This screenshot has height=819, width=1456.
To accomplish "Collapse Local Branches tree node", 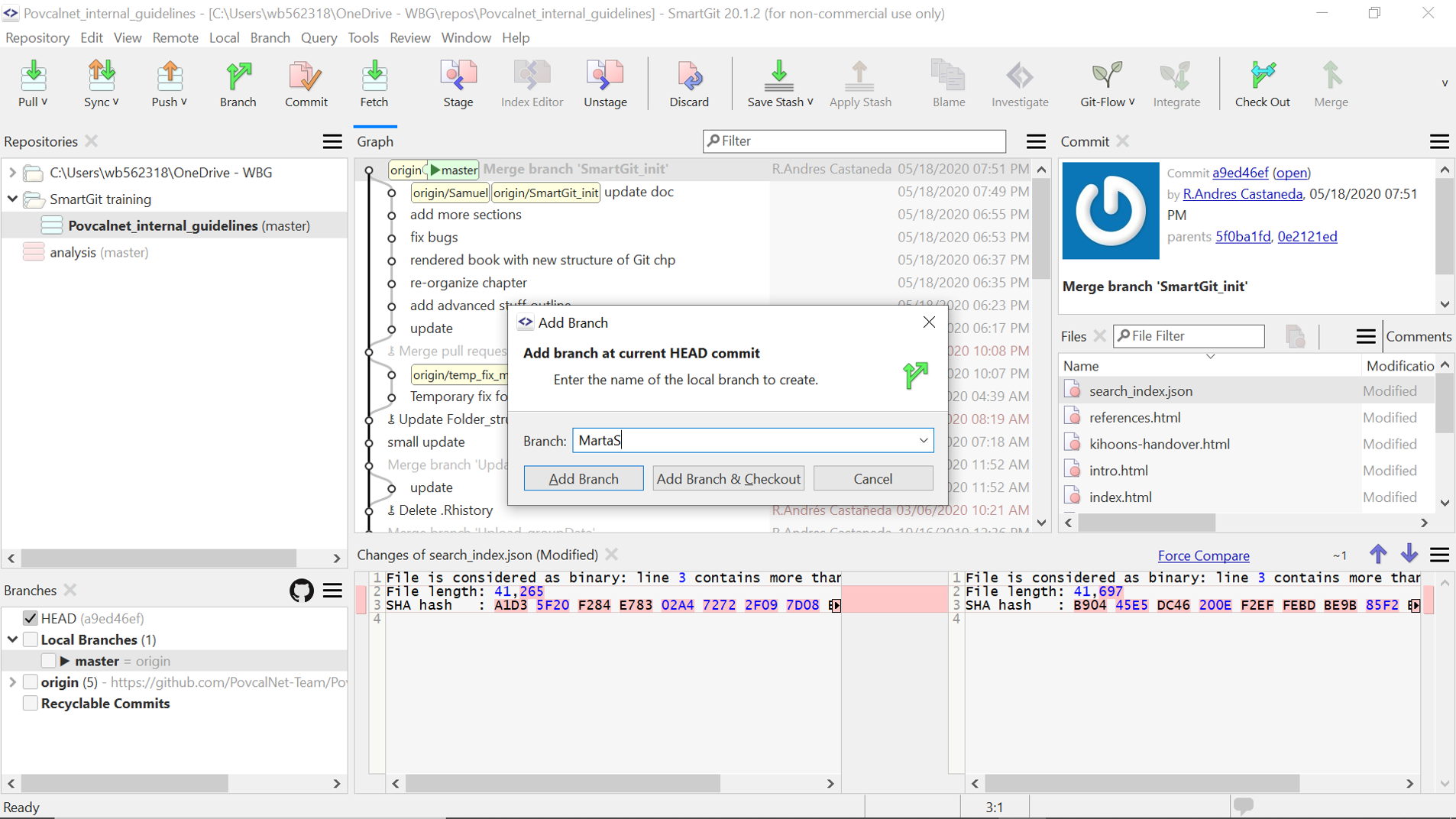I will (12, 639).
